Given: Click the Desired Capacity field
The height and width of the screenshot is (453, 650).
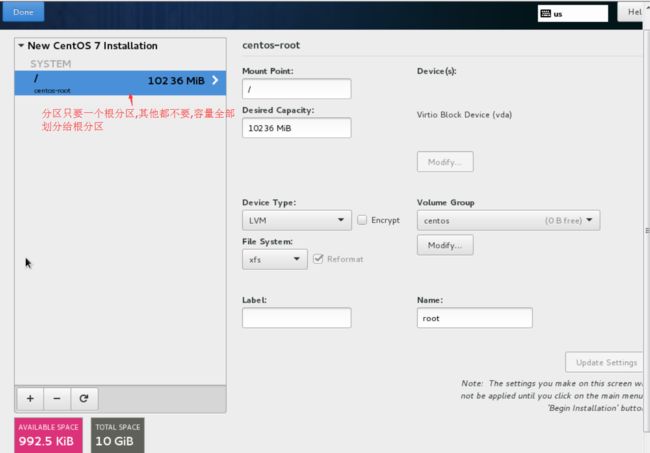Looking at the screenshot, I should point(296,128).
